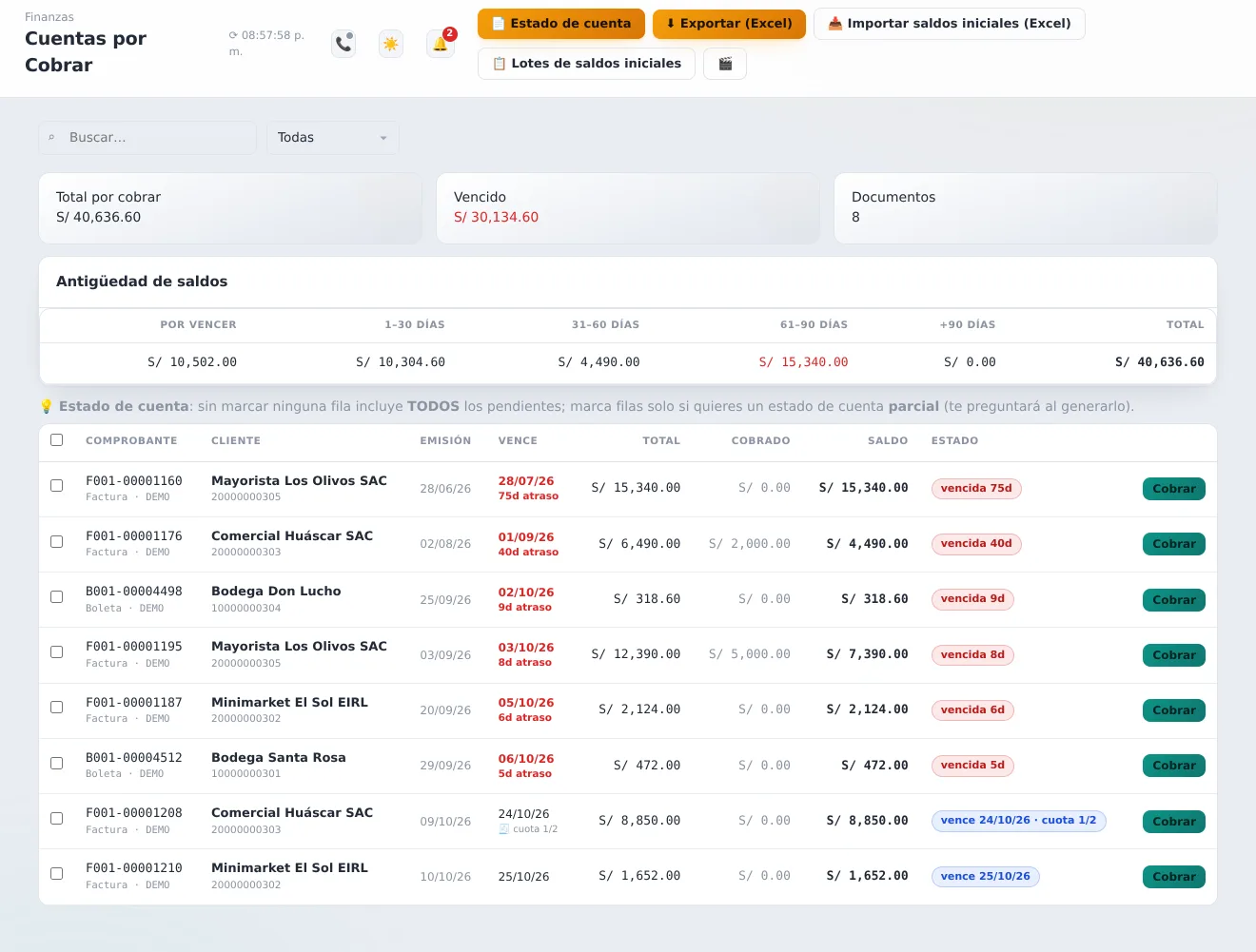Open Estado de cuenta
This screenshot has height=952, width=1256.
tap(561, 24)
